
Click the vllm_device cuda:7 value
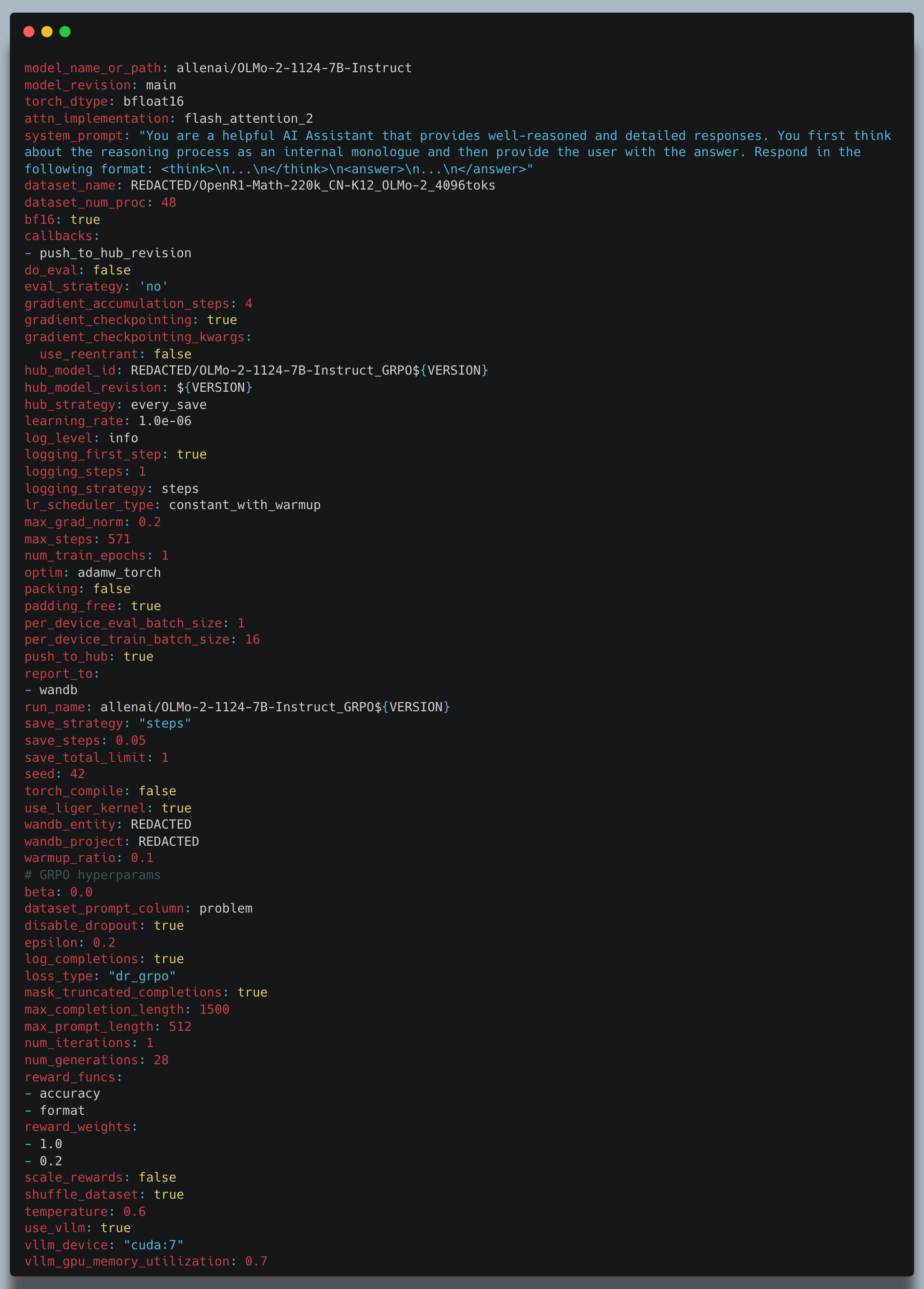pos(153,1245)
